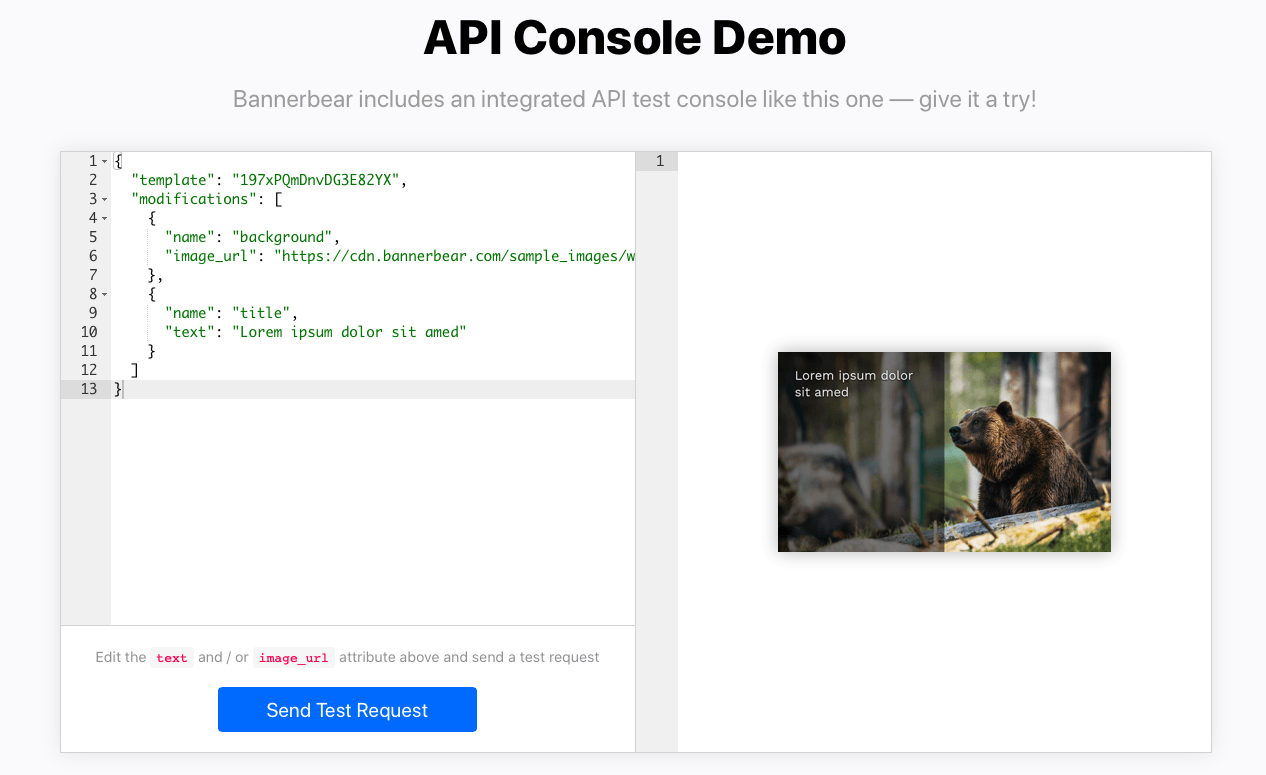The image size is (1266, 775).
Task: Place cursor in the template ID string
Action: [315, 180]
